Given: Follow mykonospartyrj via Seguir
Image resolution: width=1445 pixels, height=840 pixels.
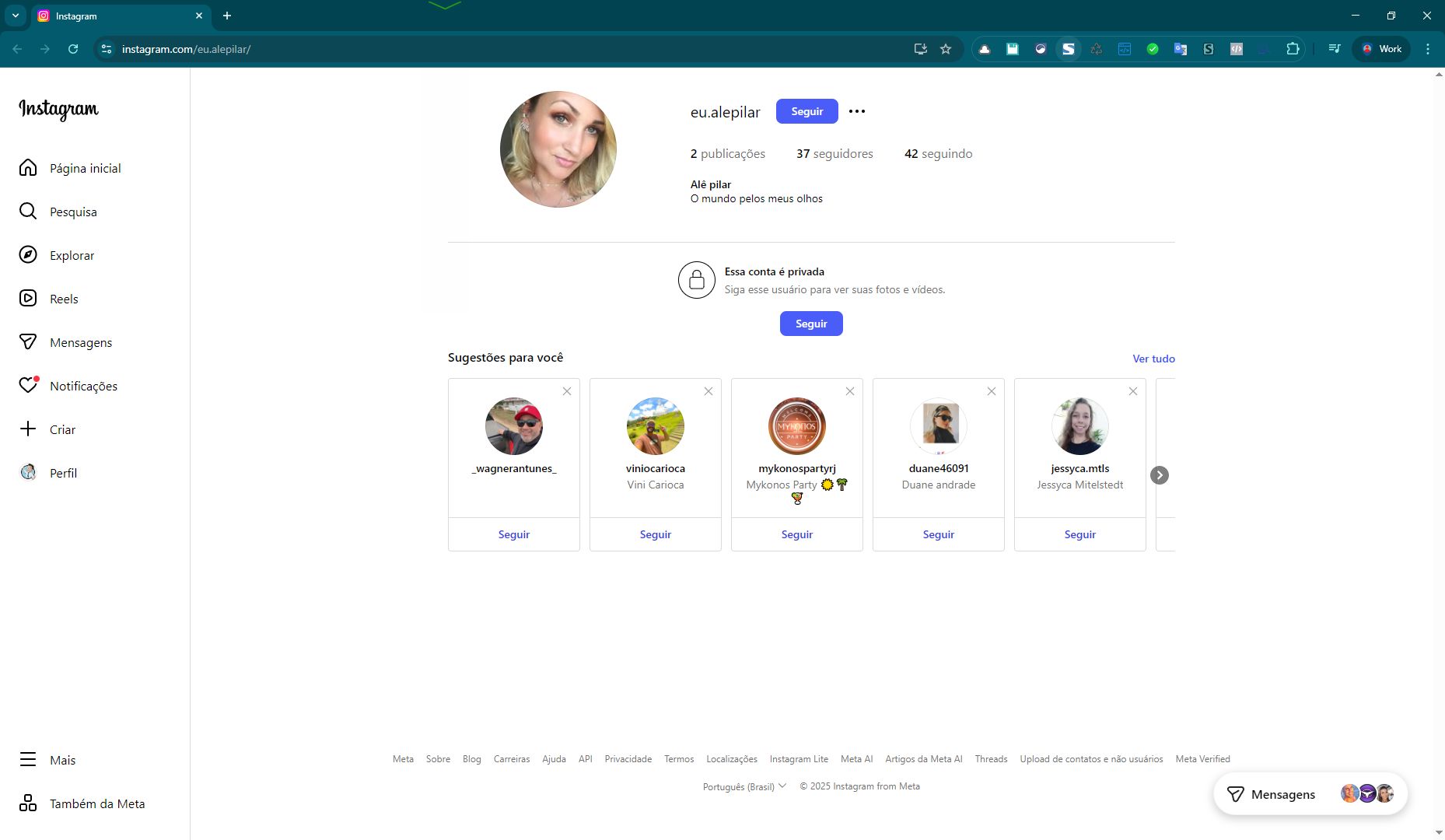Looking at the screenshot, I should click(x=797, y=534).
